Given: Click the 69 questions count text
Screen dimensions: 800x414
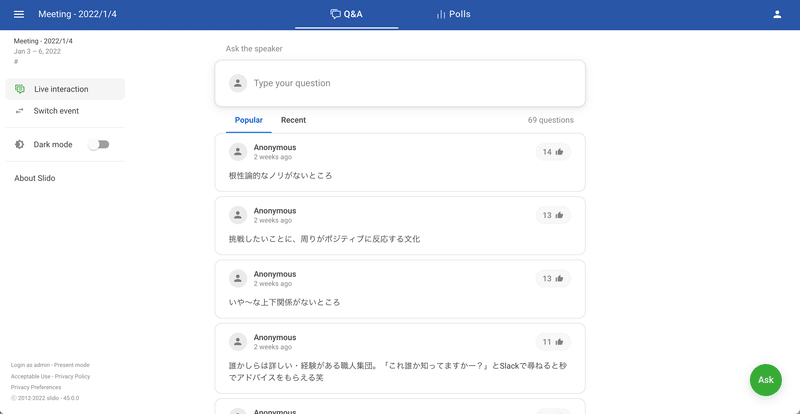Looking at the screenshot, I should click(551, 120).
